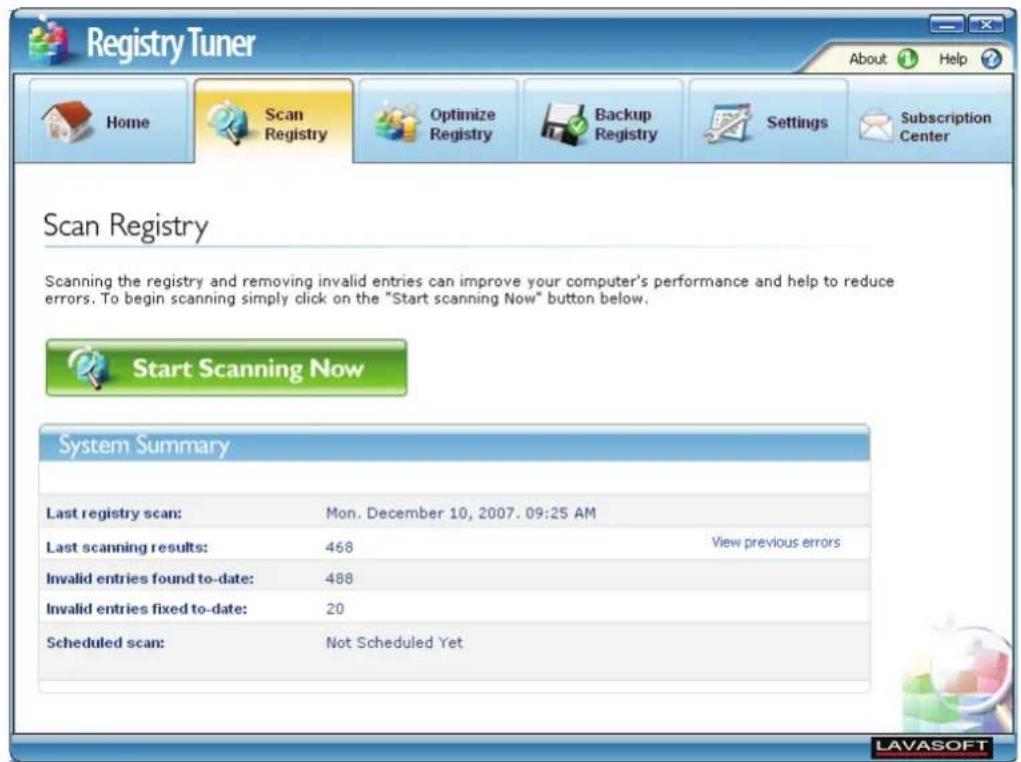Screen dimensions: 1021x762
Task: Click the blue Help question mark icon
Action: tap(991, 59)
